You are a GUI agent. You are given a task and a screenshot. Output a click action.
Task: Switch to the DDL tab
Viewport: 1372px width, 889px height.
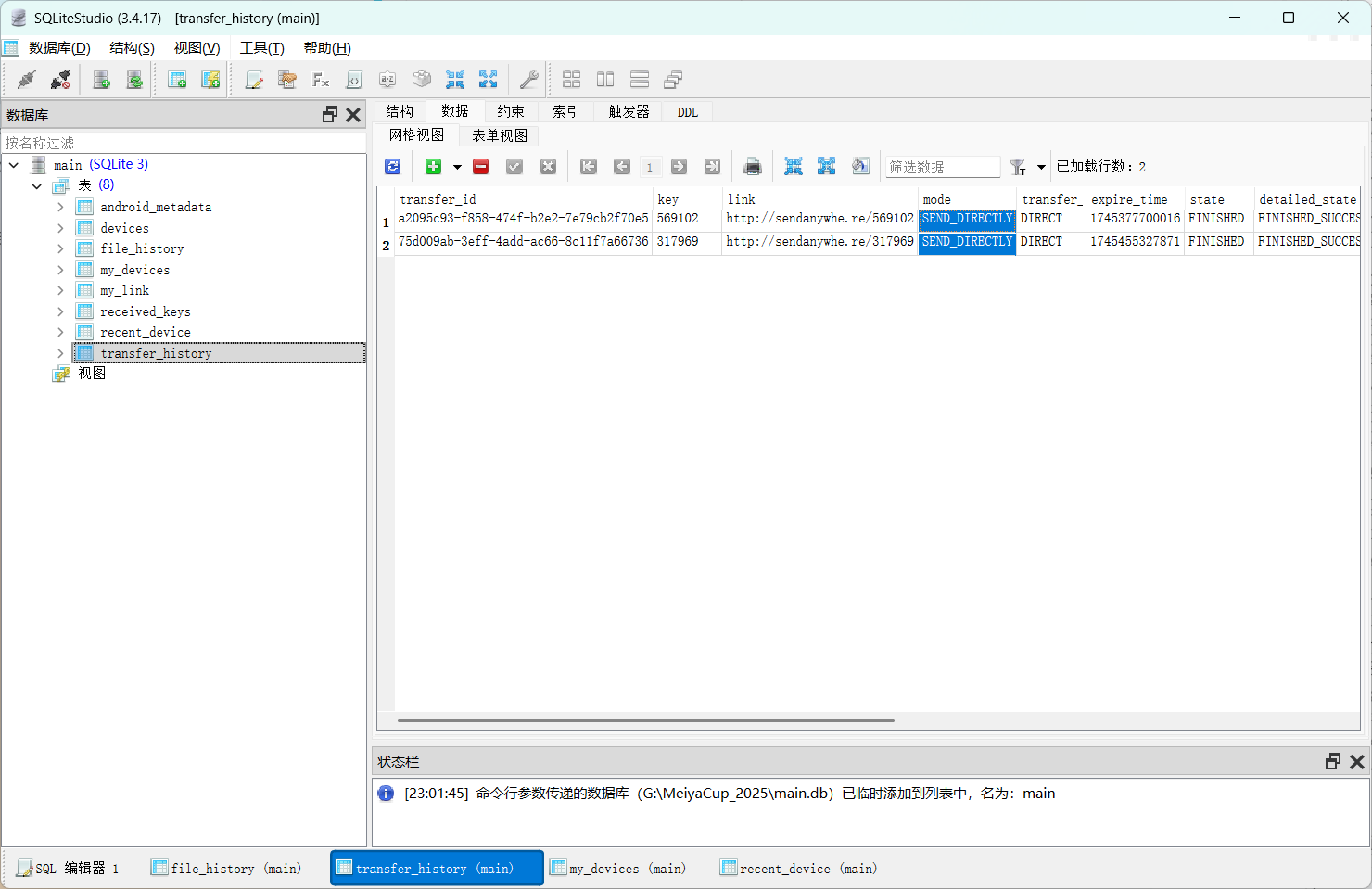click(687, 112)
